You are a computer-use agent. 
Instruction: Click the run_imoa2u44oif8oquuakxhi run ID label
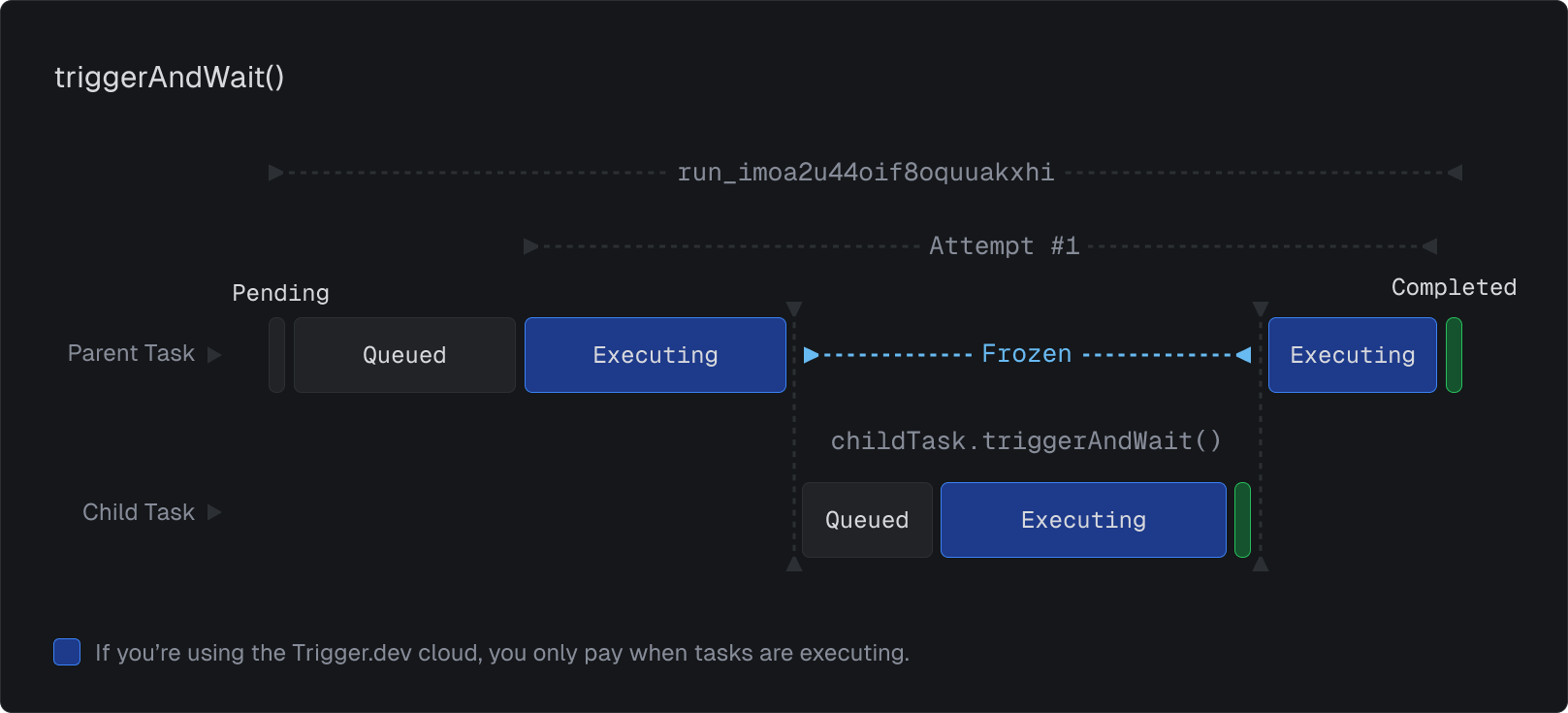[x=865, y=173]
